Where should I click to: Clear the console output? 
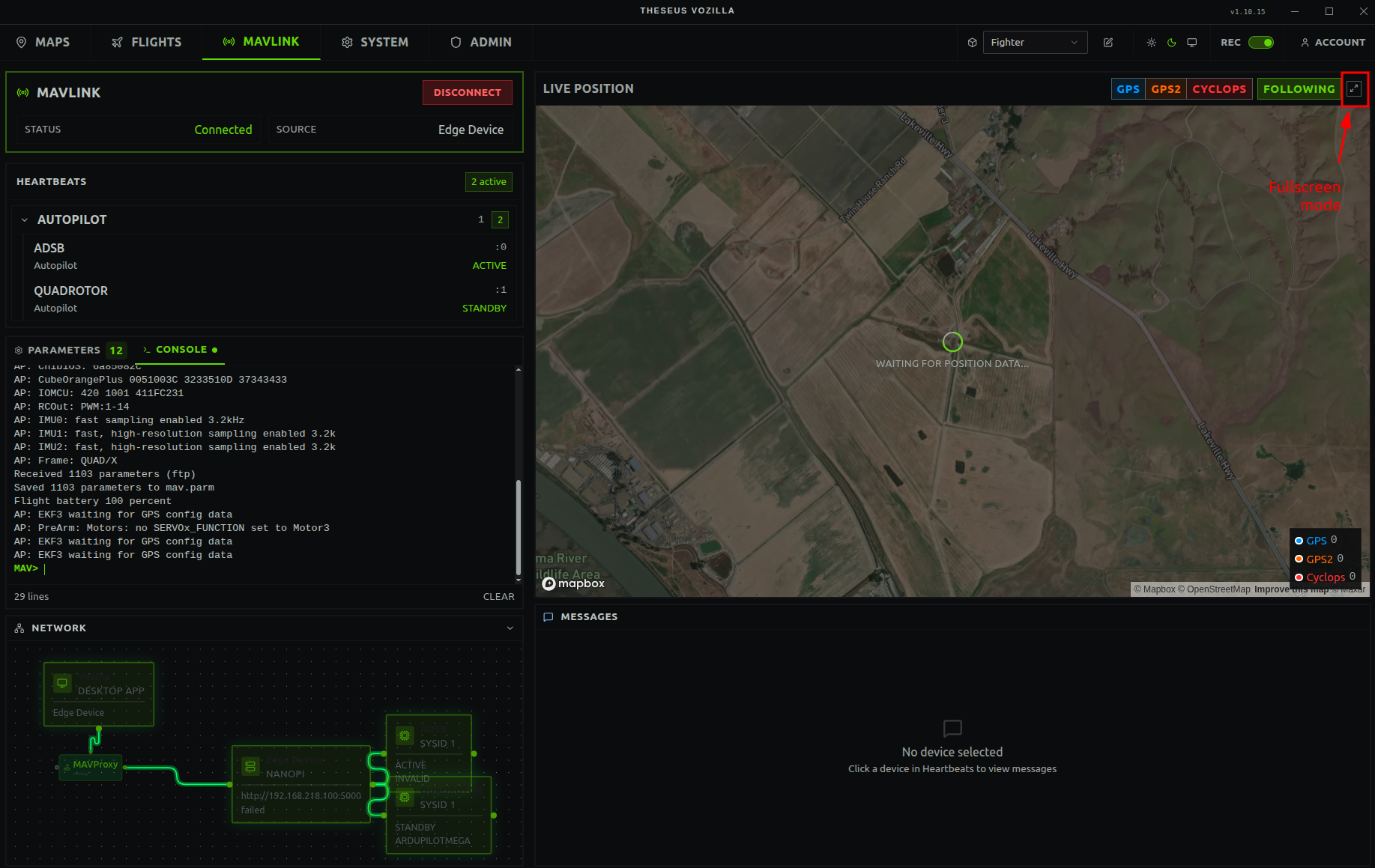(498, 597)
